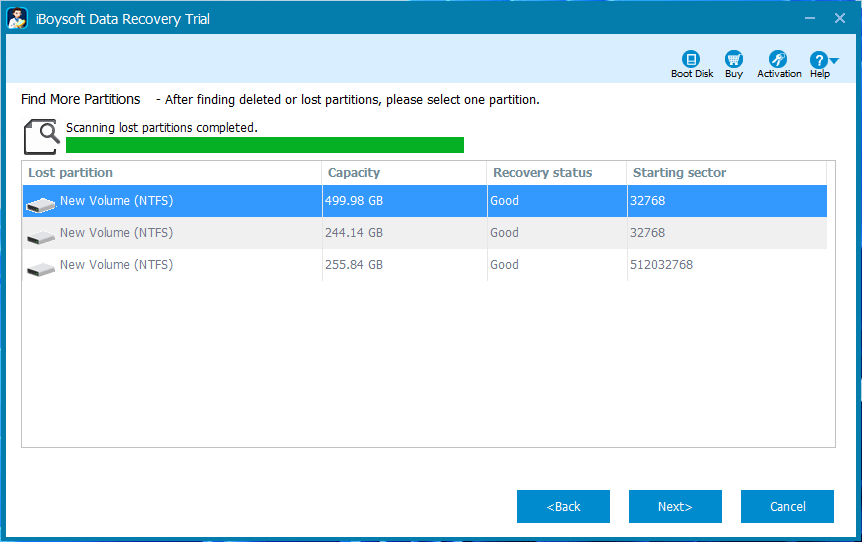
Task: Open the Activation key icon
Action: click(778, 59)
